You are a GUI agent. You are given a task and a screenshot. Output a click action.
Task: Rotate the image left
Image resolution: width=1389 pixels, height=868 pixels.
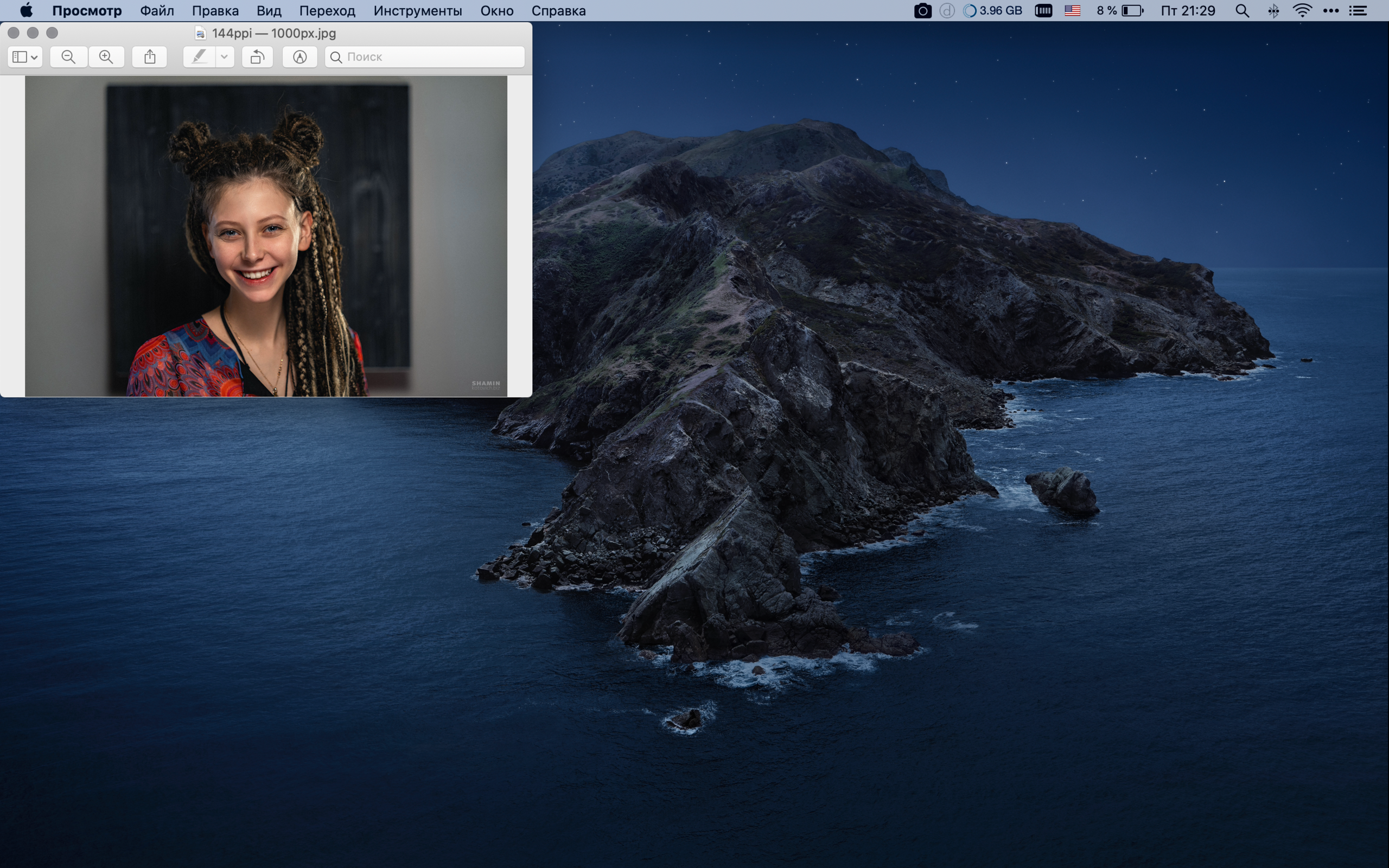pos(257,57)
